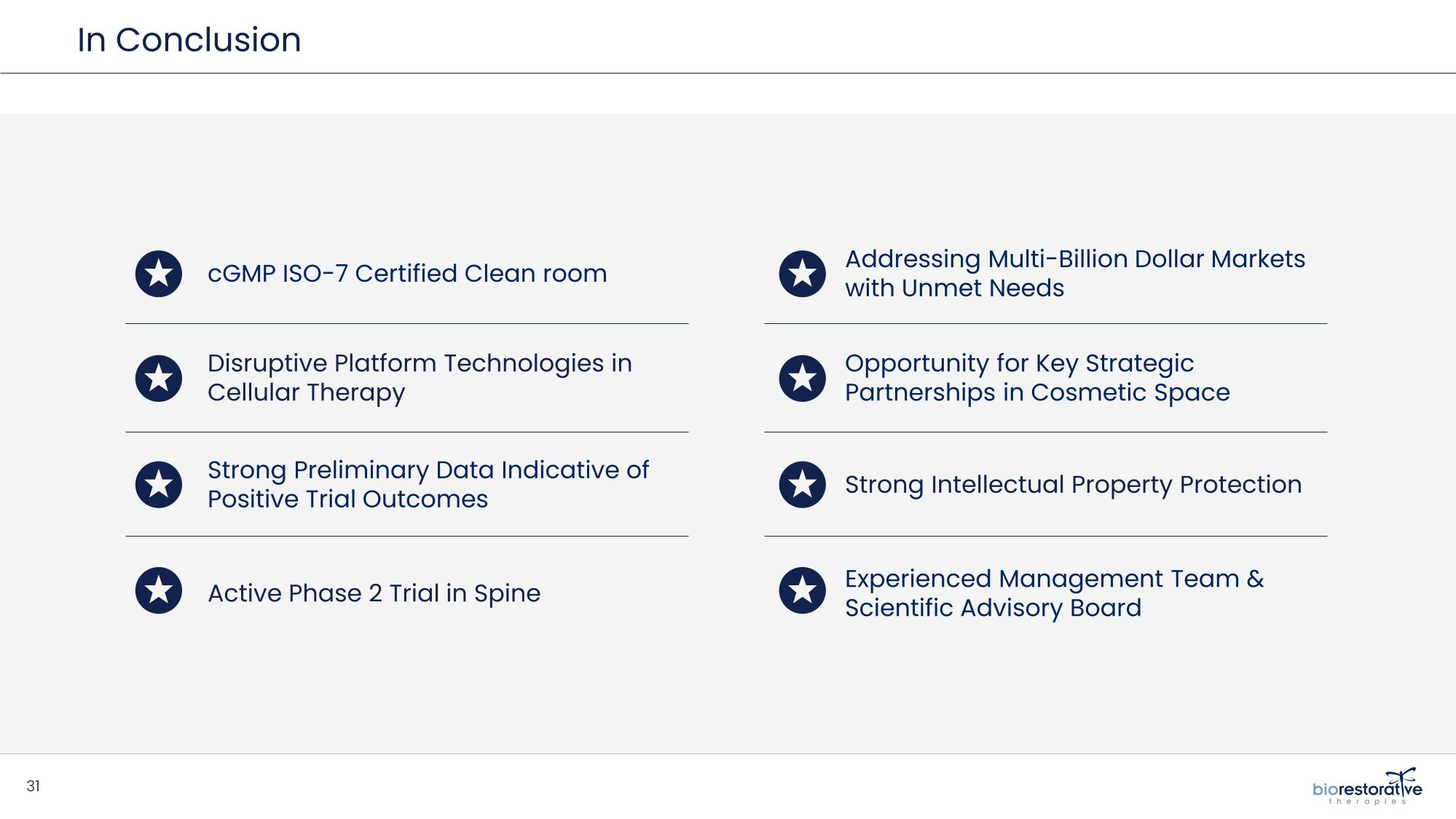Select 'Opportunity for Key Strategic Partnerships' text
This screenshot has width=1456, height=819.
click(1037, 378)
